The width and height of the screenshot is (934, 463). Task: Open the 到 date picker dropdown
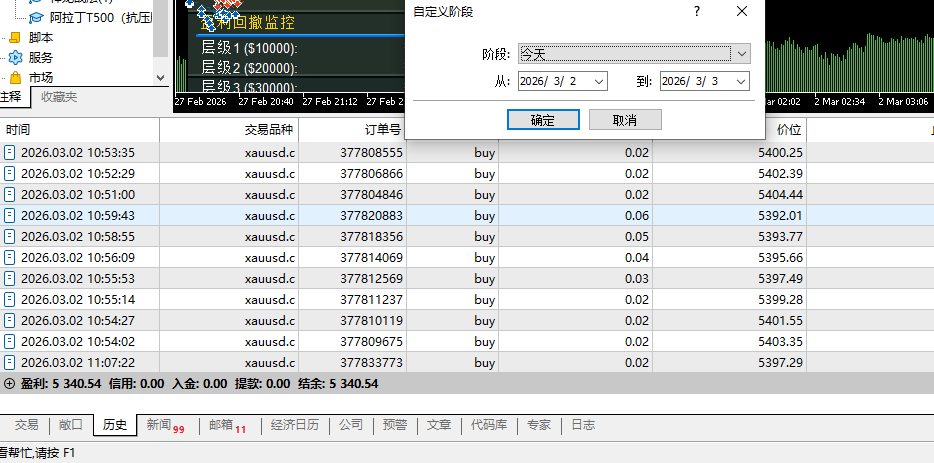point(741,82)
